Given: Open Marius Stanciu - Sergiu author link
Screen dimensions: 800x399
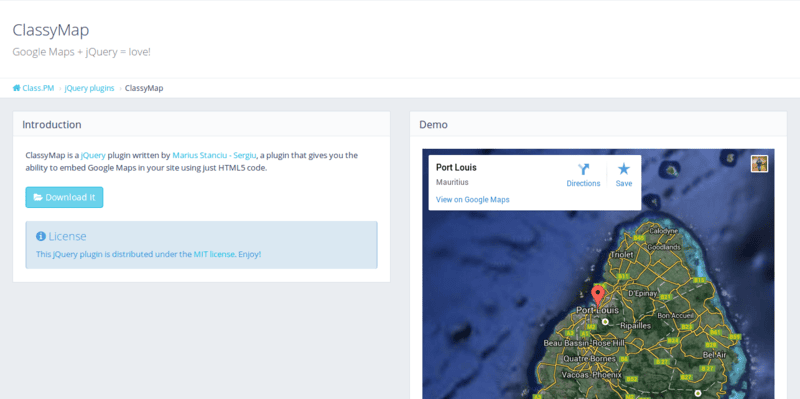Looking at the screenshot, I should (x=214, y=155).
